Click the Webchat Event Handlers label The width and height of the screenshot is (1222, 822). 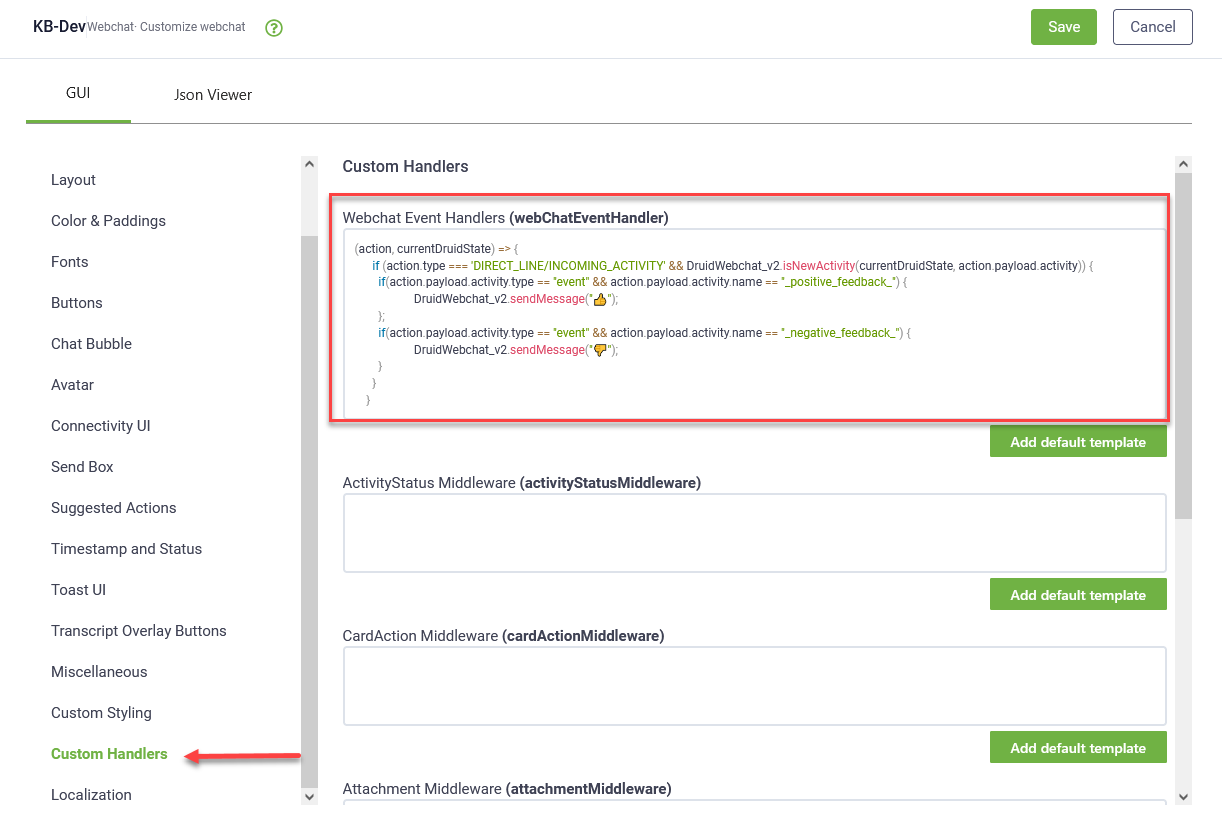tap(505, 217)
